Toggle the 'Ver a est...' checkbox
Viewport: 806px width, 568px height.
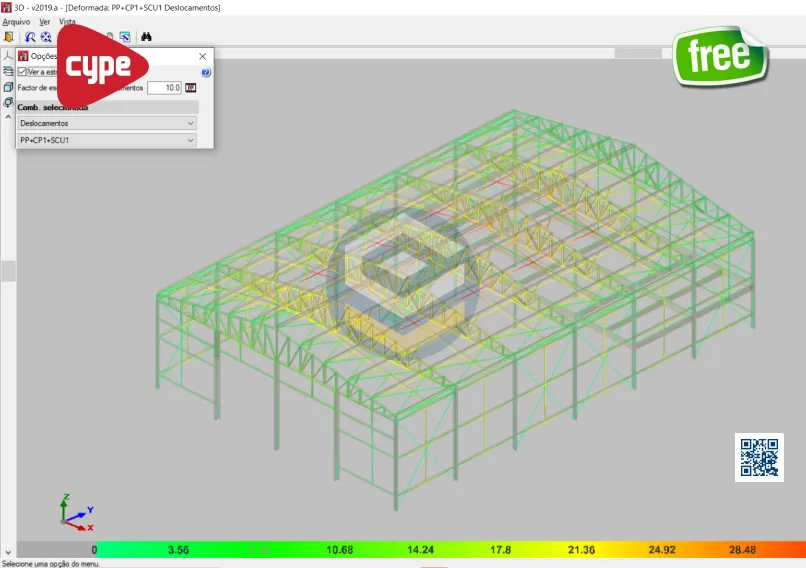tap(22, 72)
